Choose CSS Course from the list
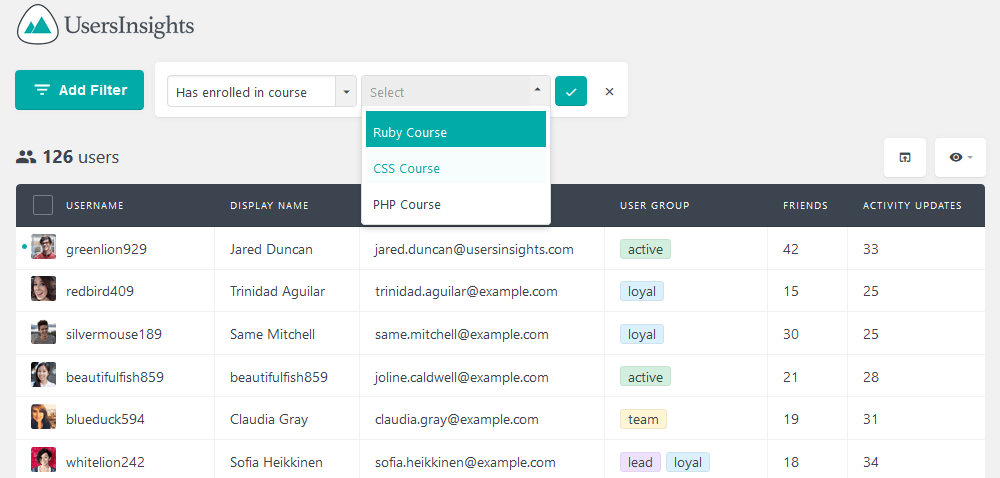Viewport: 1000px width, 478px height. (x=456, y=168)
